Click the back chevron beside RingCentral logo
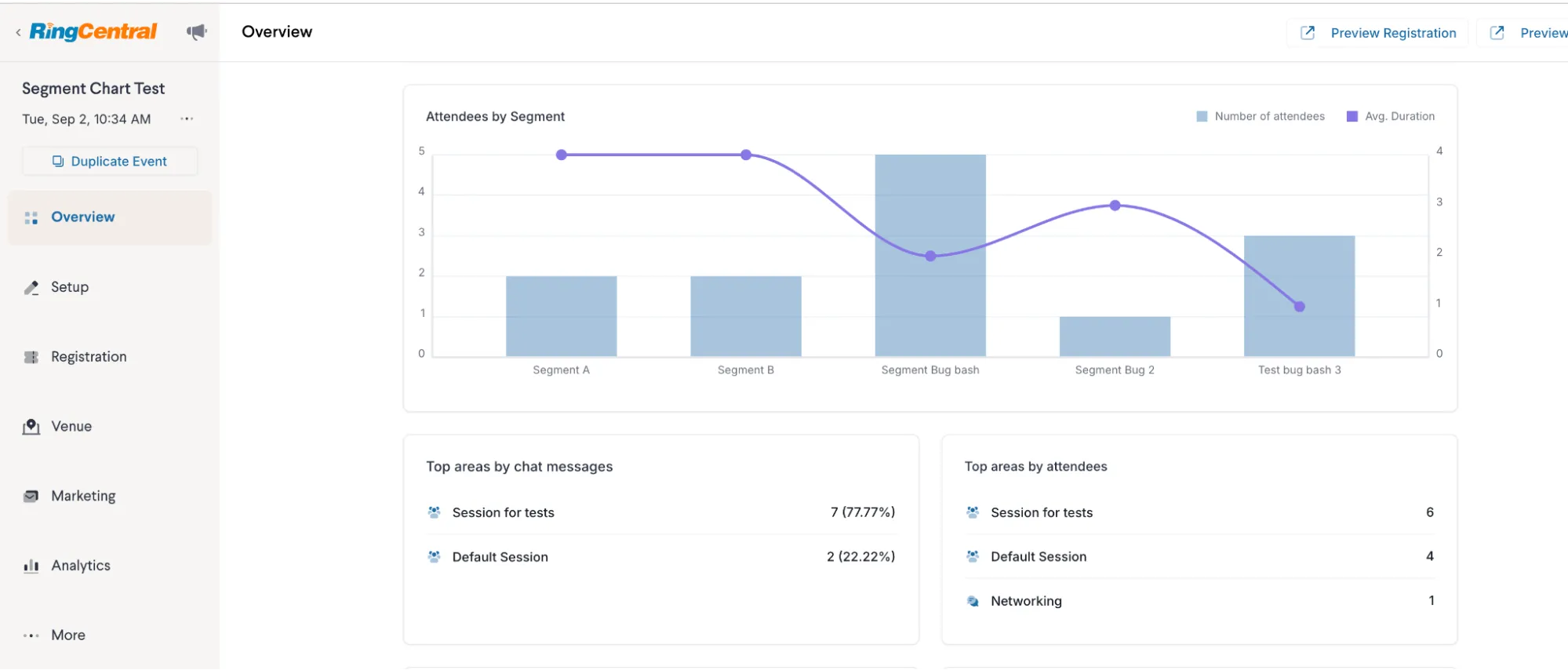 tap(18, 32)
